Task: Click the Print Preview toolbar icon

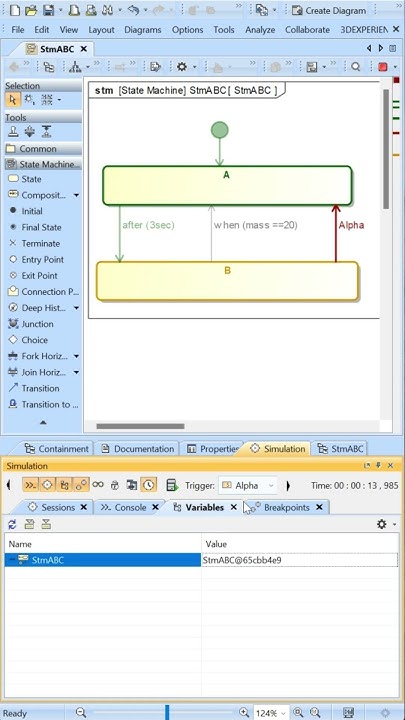Action: pyautogui.click(x=91, y=10)
